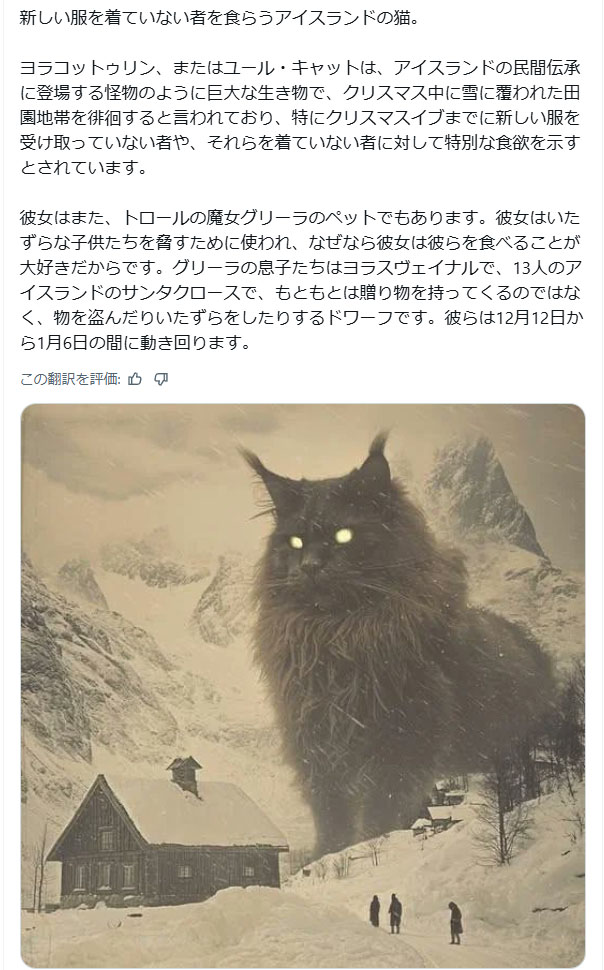Click the headline about アイスランドの猫

pos(220,17)
